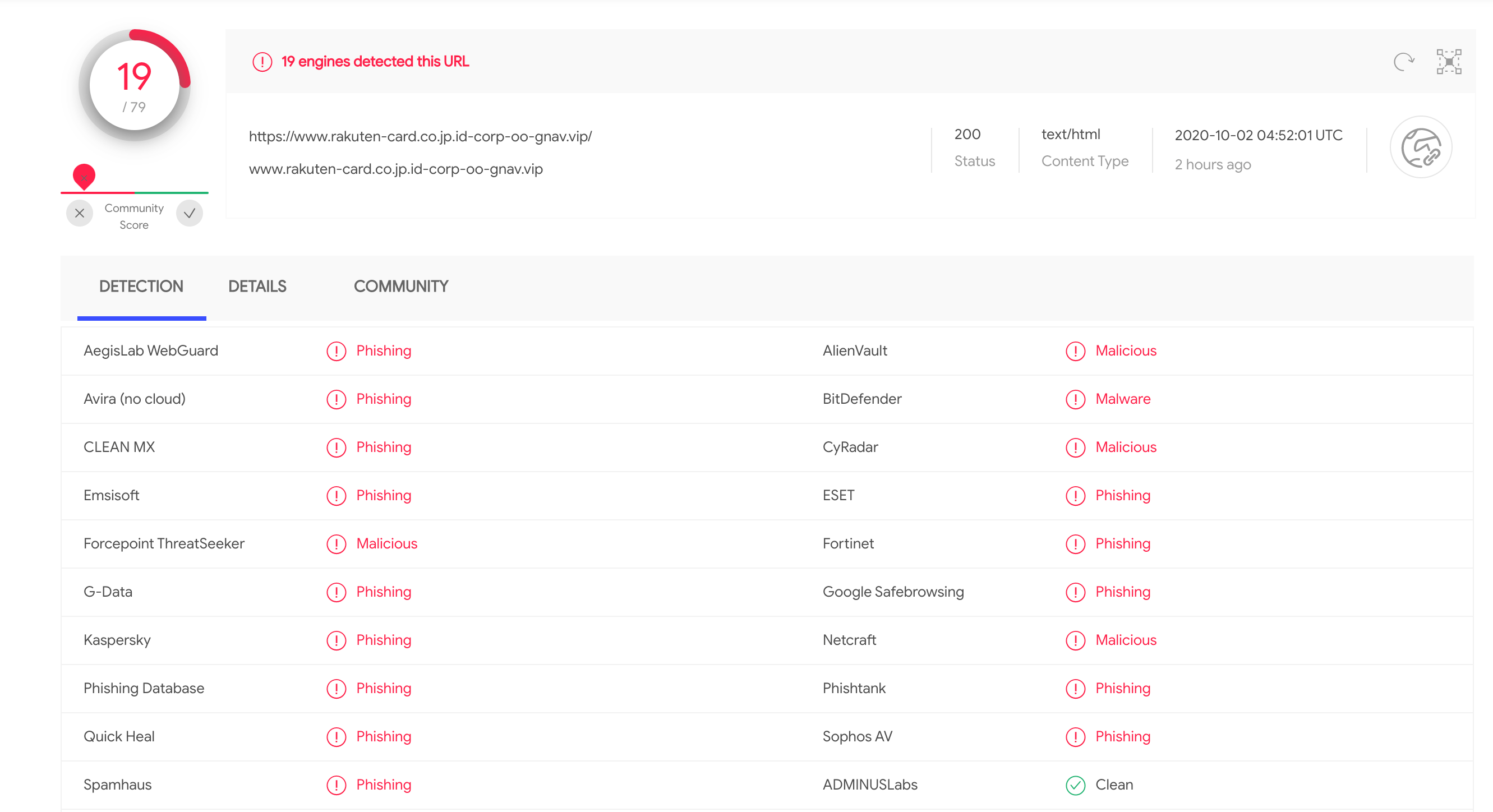Viewport: 1493px width, 812px height.
Task: Switch to the DETECTION tab
Action: [x=141, y=287]
